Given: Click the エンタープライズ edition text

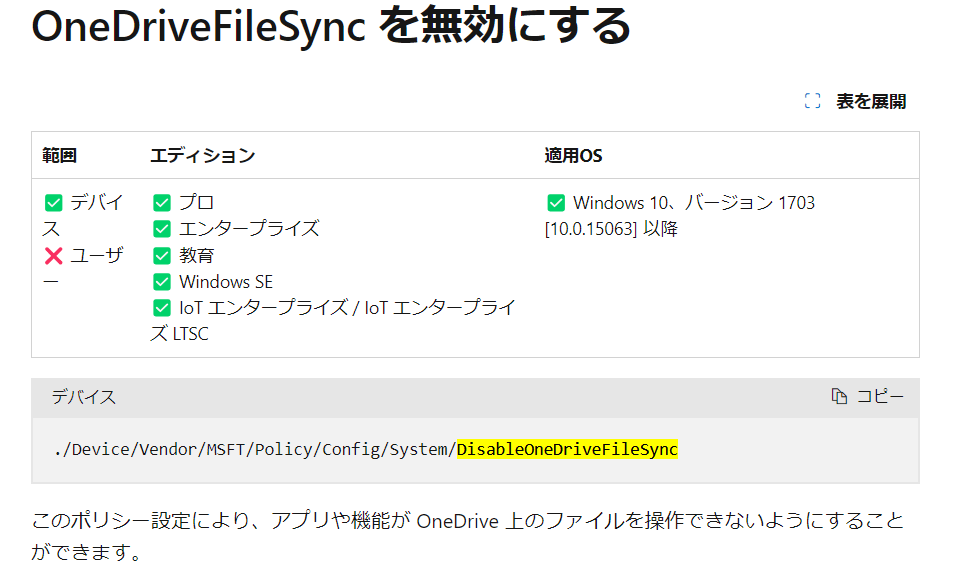Looking at the screenshot, I should tap(249, 229).
